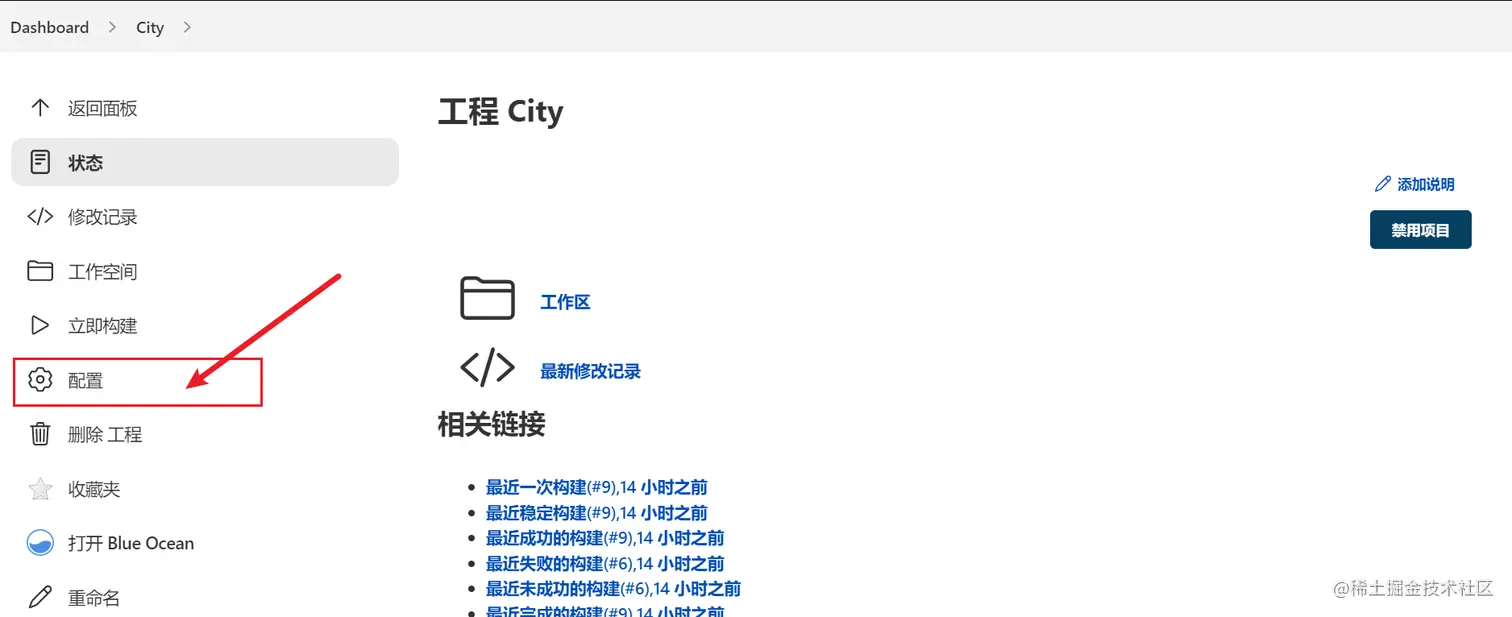
Task: Click the trash can icon beside 删除 工程
Action: 40,434
